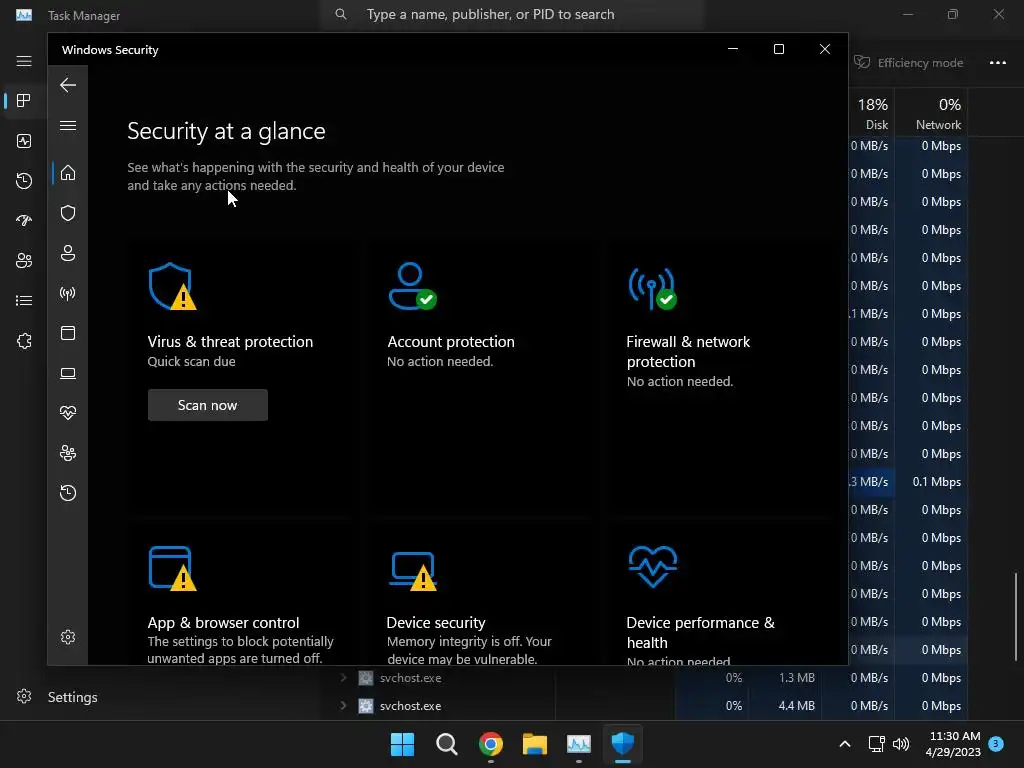1024x768 pixels.
Task: Select Task Manager Processes page icon
Action: 24,101
